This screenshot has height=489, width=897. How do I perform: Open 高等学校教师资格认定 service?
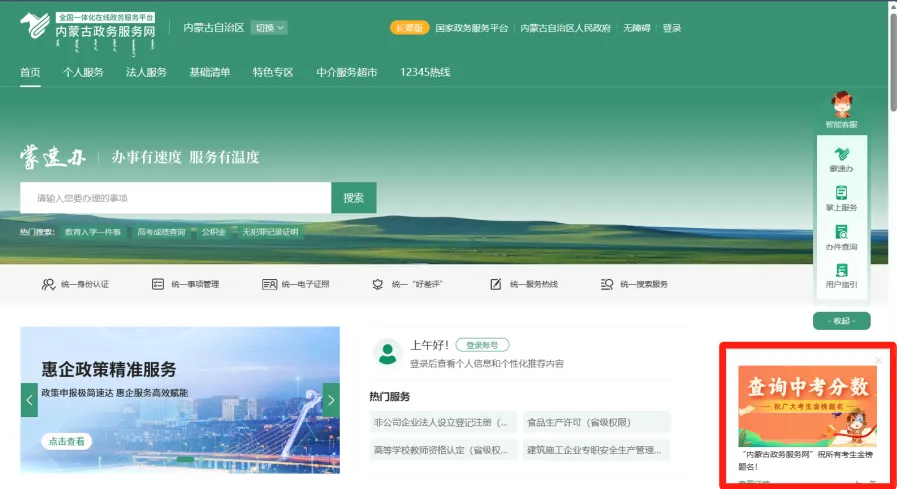tap(443, 450)
